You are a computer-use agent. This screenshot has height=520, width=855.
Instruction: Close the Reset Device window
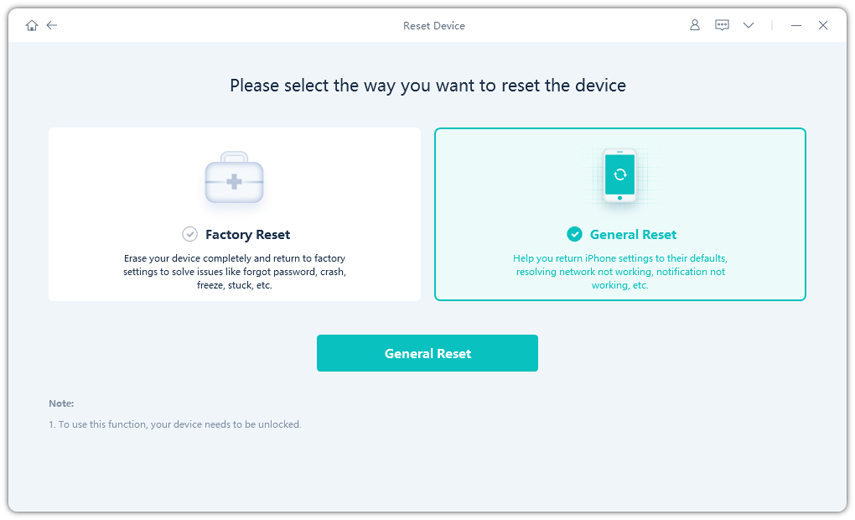[823, 26]
